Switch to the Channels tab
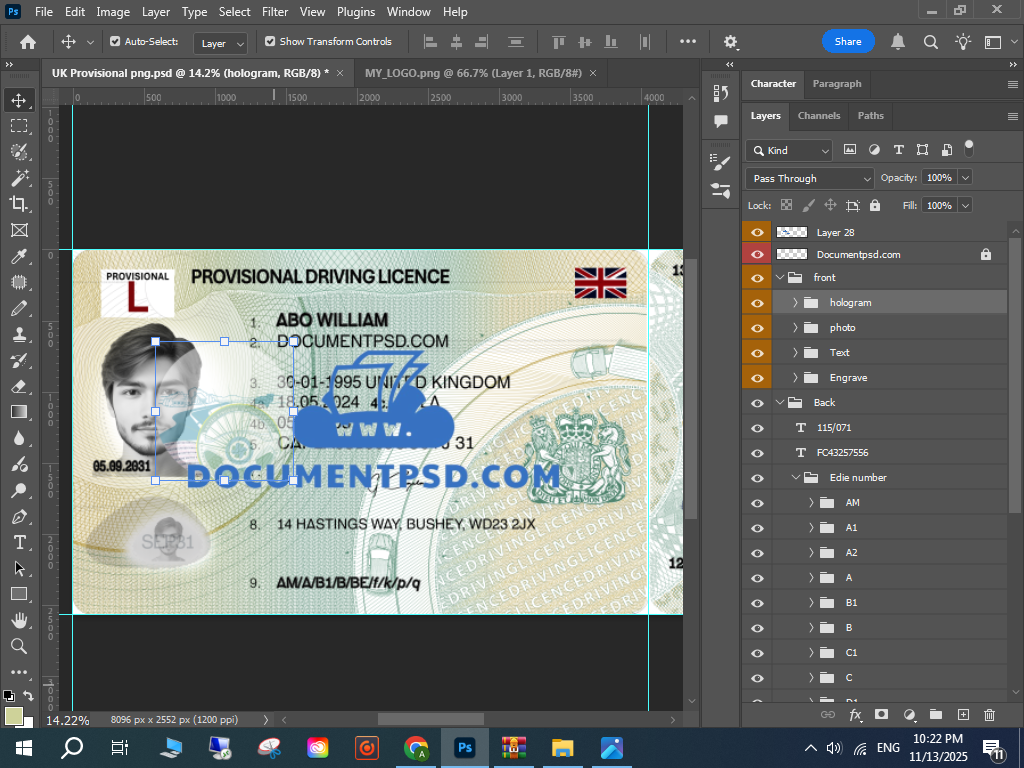1024x768 pixels. [x=818, y=115]
